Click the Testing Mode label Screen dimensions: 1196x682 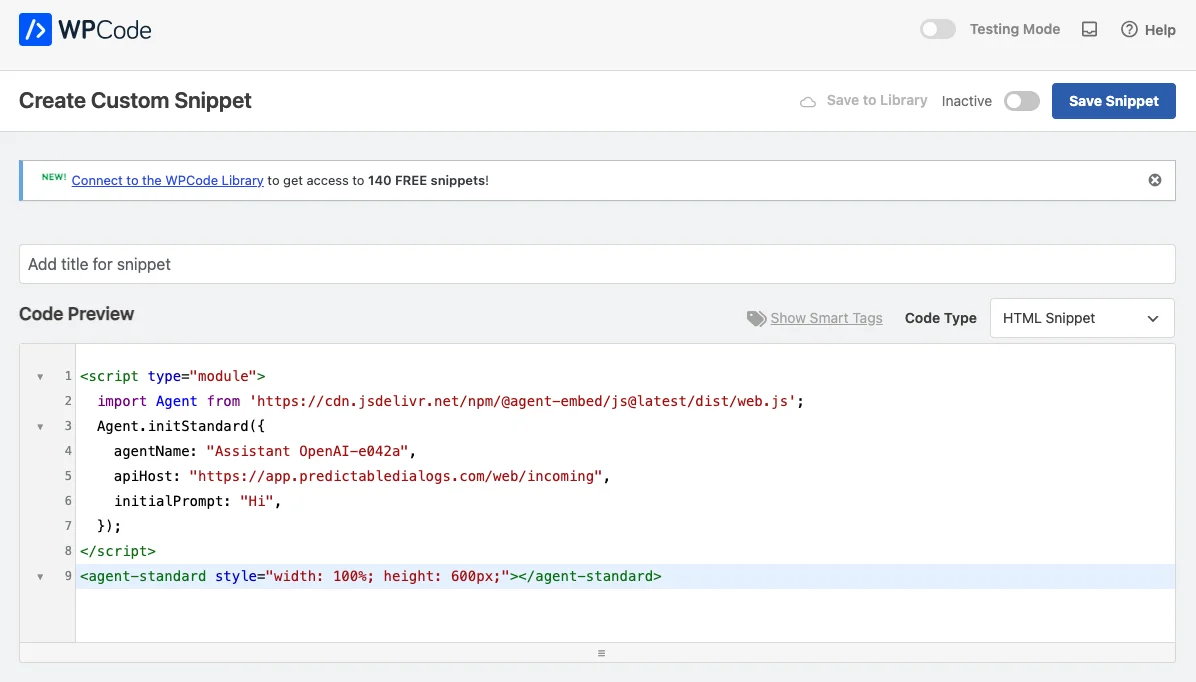[1014, 29]
